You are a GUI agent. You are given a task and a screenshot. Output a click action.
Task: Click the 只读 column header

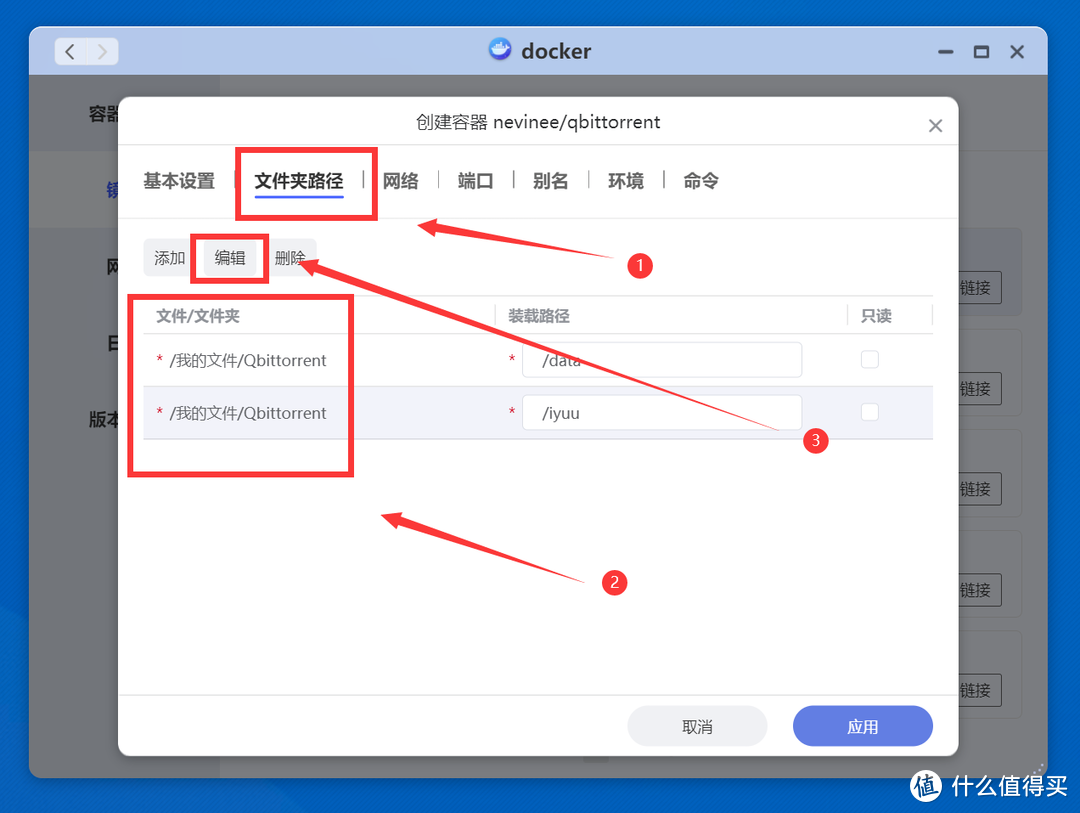pyautogui.click(x=876, y=316)
